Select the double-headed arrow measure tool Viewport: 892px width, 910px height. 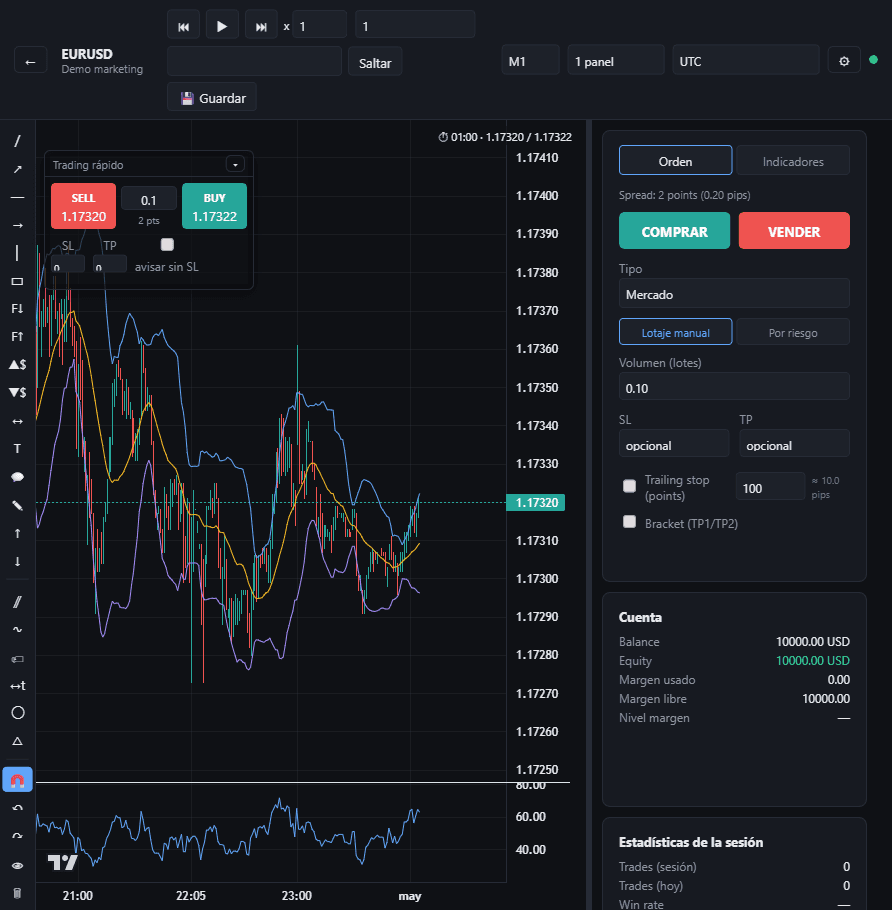coord(17,421)
